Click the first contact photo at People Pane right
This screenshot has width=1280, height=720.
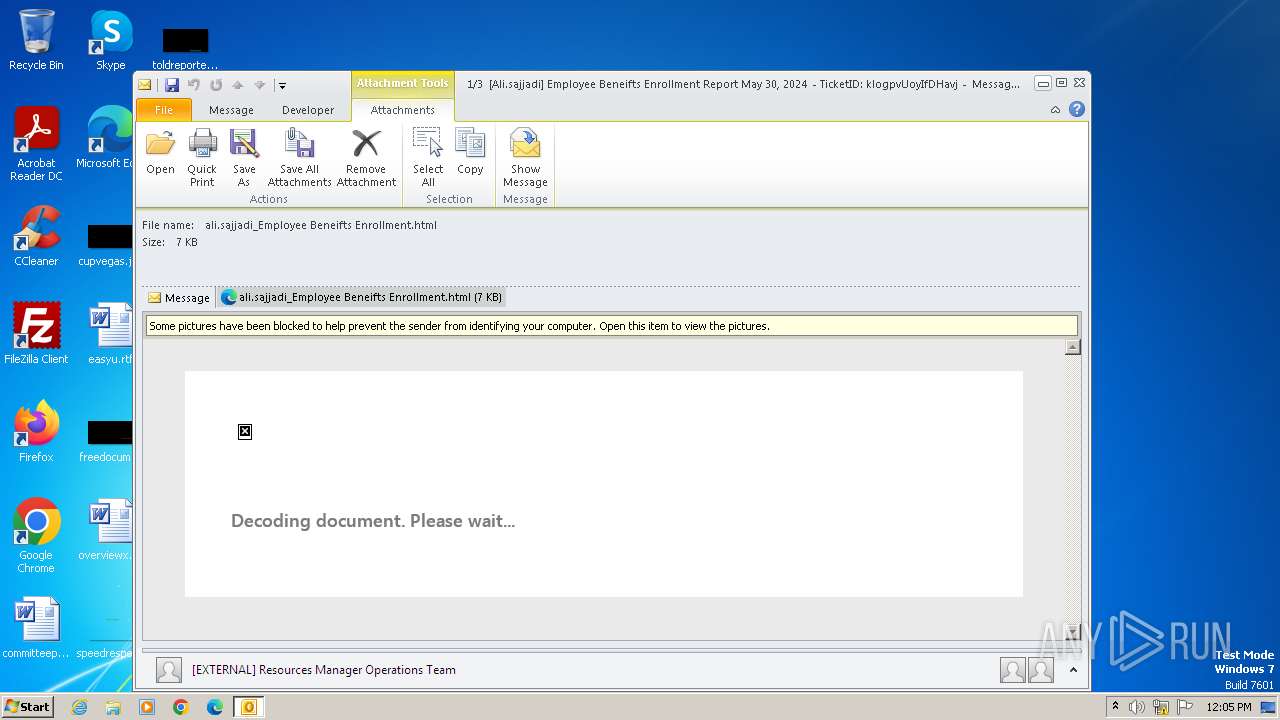1012,670
